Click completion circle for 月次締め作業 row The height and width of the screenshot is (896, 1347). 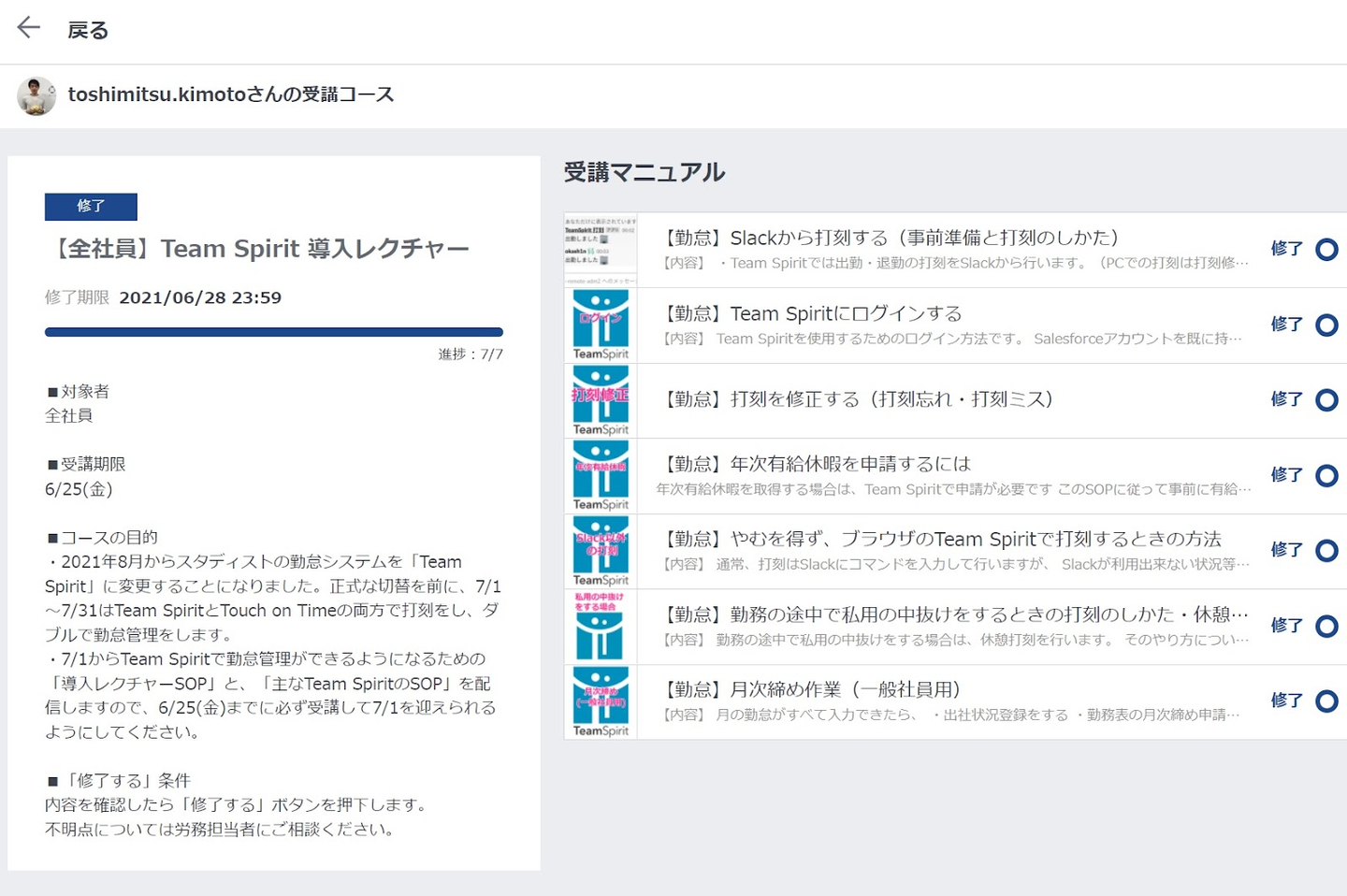coord(1326,701)
